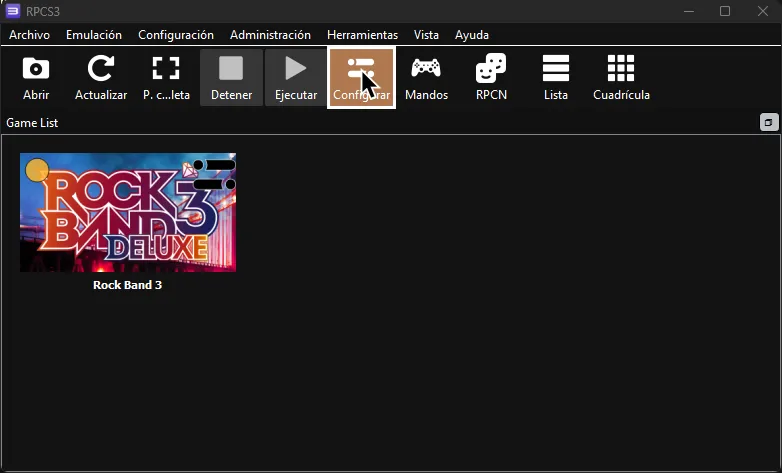Click the Game List panel title
This screenshot has height=473, width=782.
(32, 123)
